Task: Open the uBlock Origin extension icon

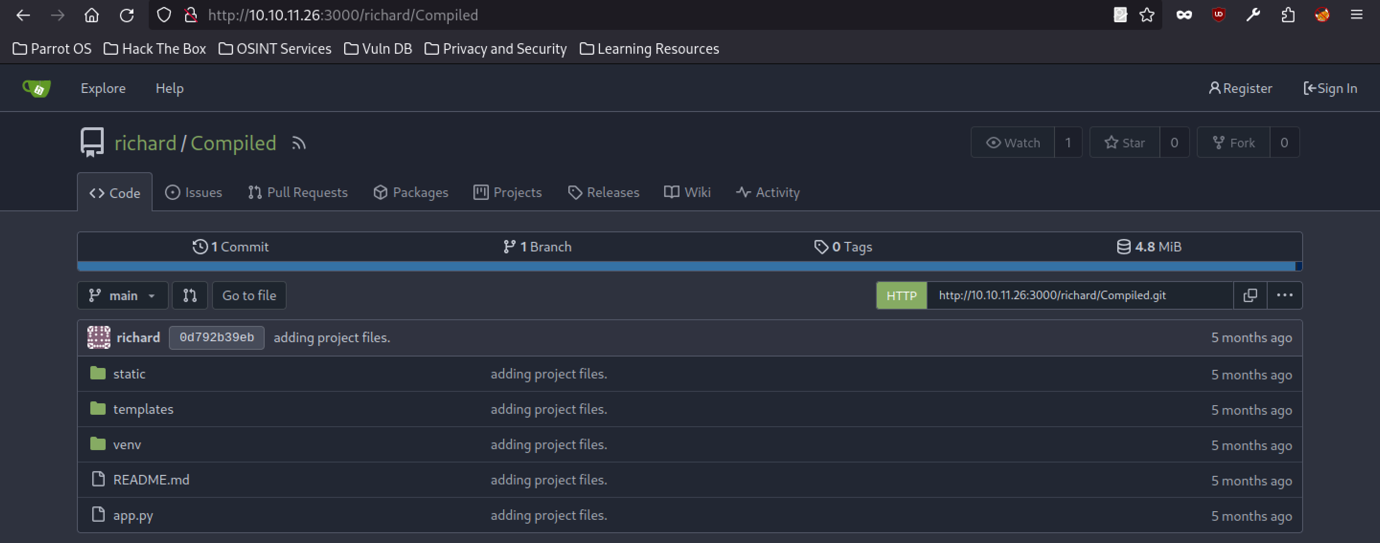Action: click(1218, 15)
